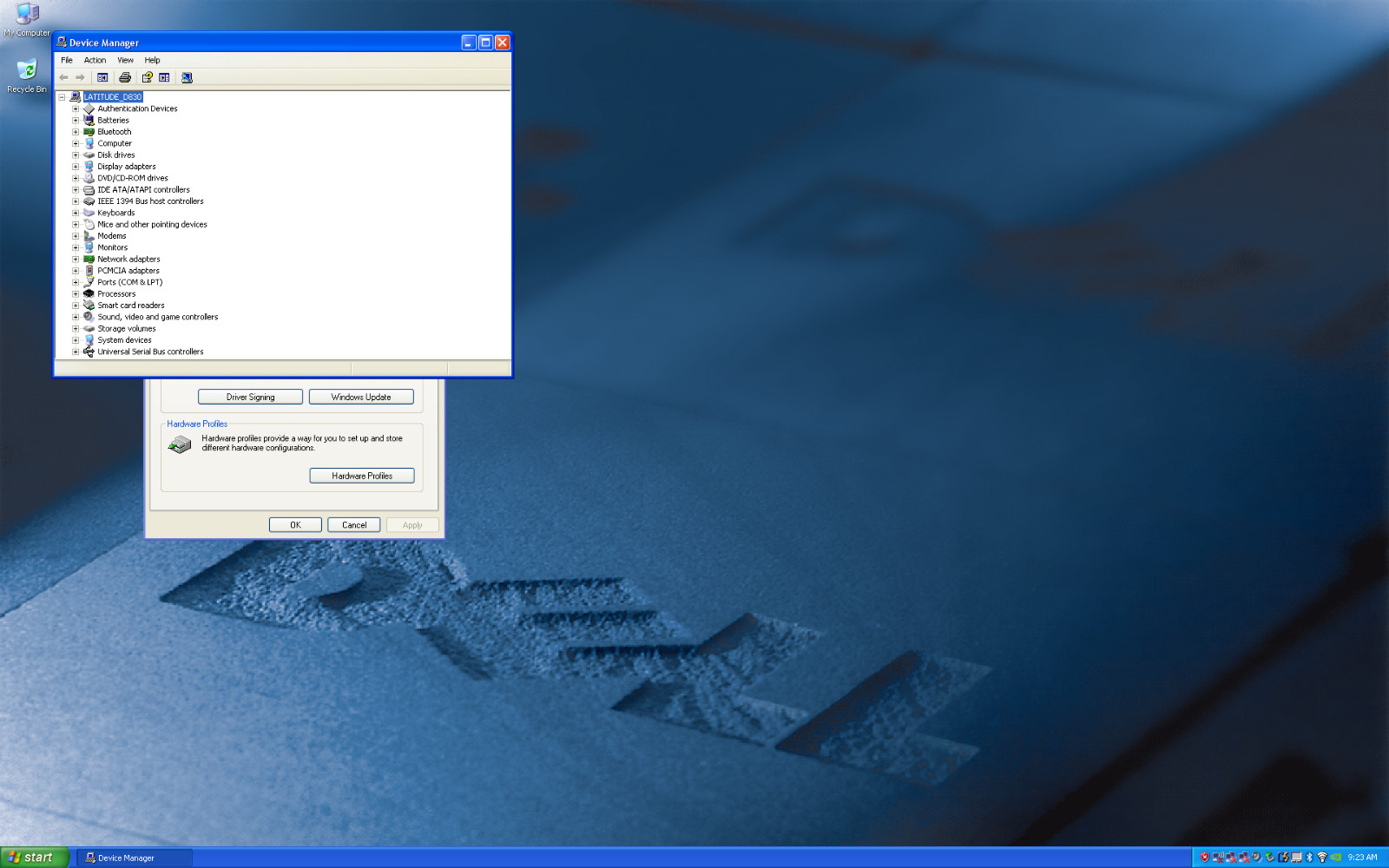1389x868 pixels.
Task: Select the LATITUDE_D830 computer icon in tree
Action: pyautogui.click(x=76, y=97)
